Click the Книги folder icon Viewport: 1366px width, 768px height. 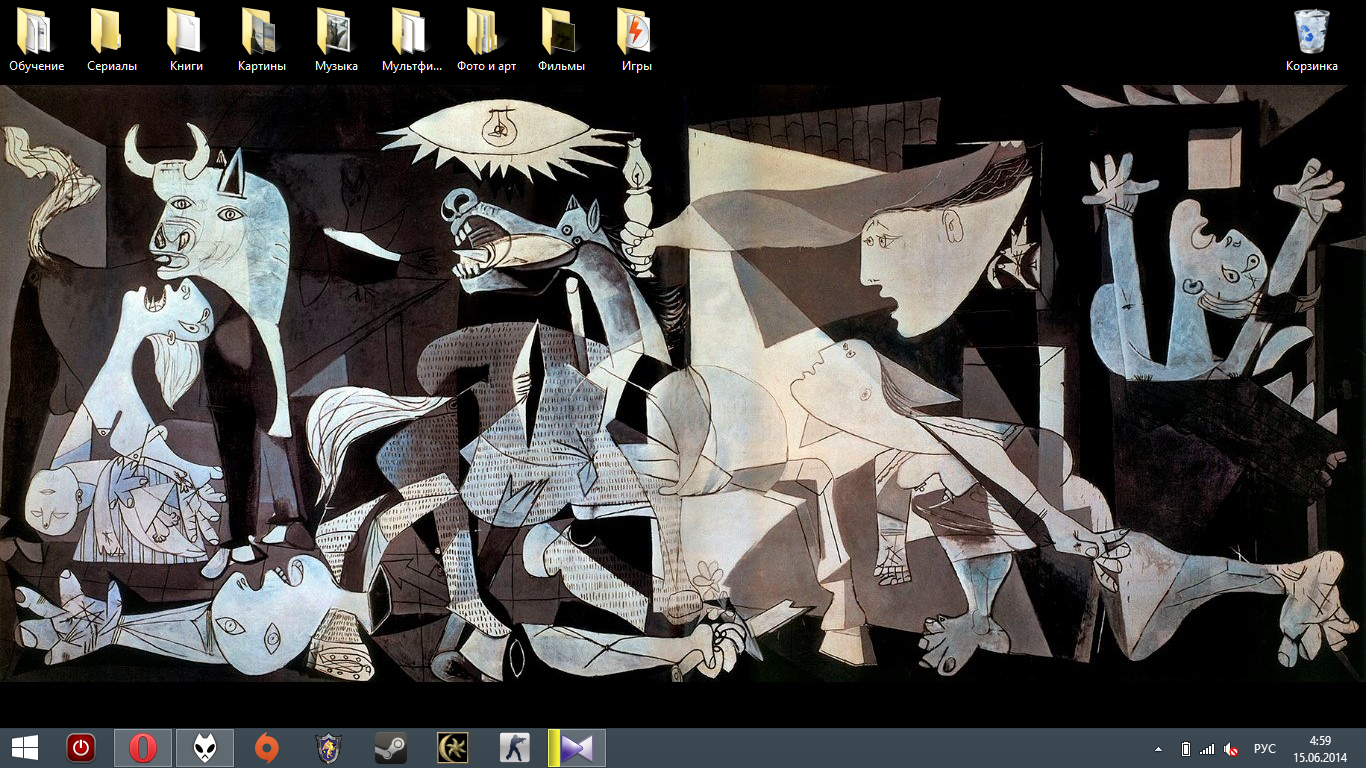click(186, 40)
